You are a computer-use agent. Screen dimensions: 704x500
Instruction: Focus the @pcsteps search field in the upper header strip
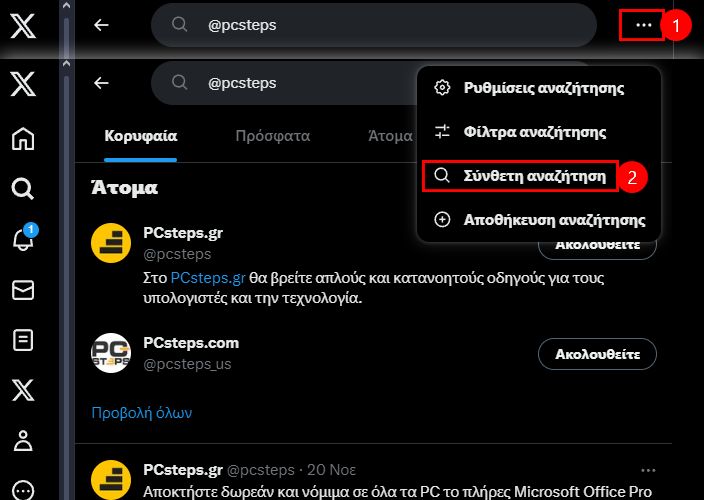tap(374, 25)
